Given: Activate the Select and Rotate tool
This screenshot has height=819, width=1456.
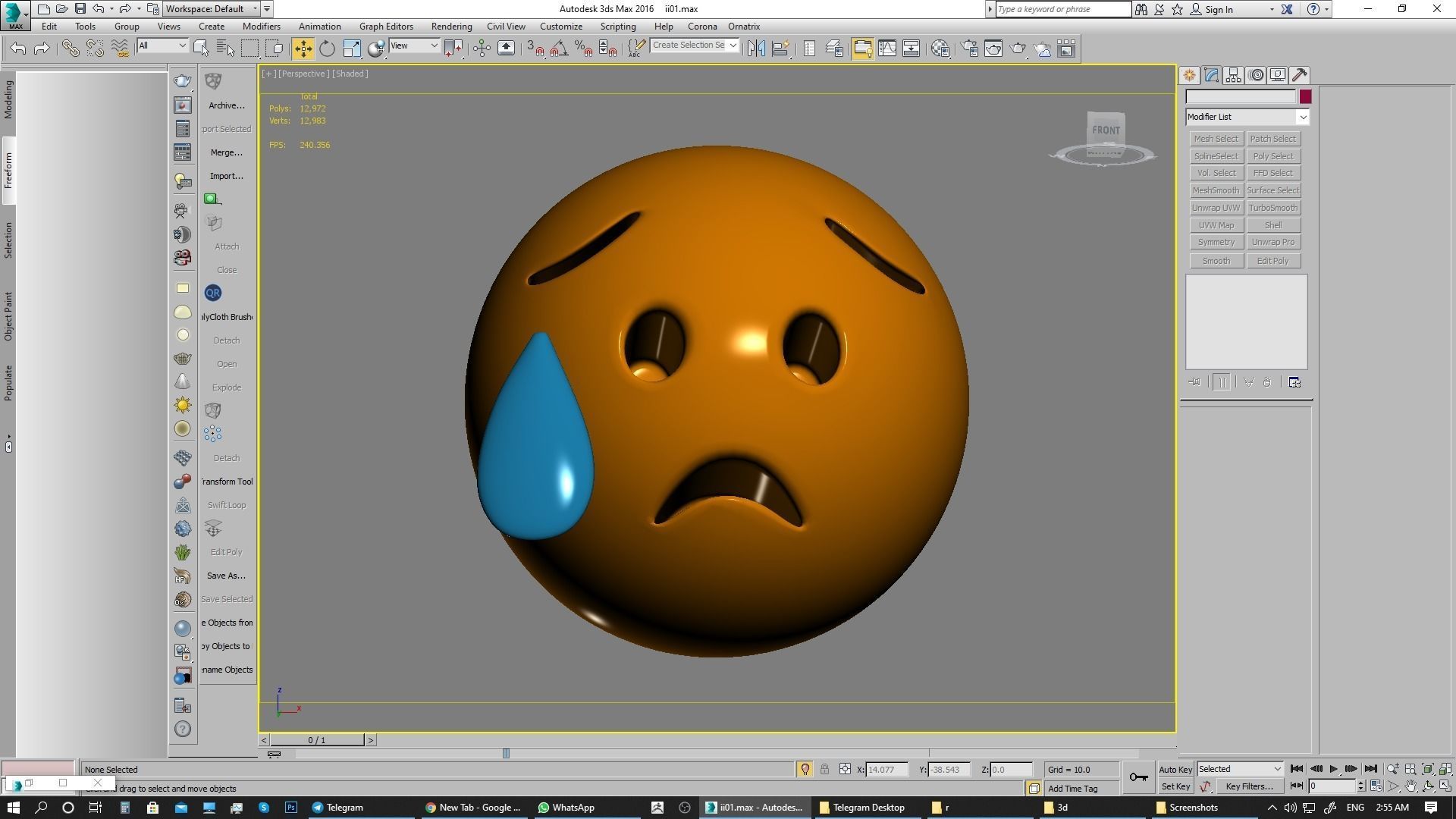Looking at the screenshot, I should pyautogui.click(x=327, y=49).
